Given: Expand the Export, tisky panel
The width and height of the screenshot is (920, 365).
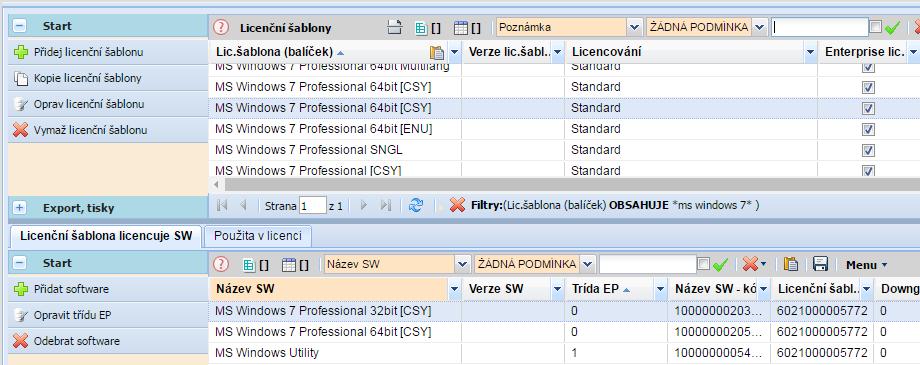Looking at the screenshot, I should tap(19, 208).
